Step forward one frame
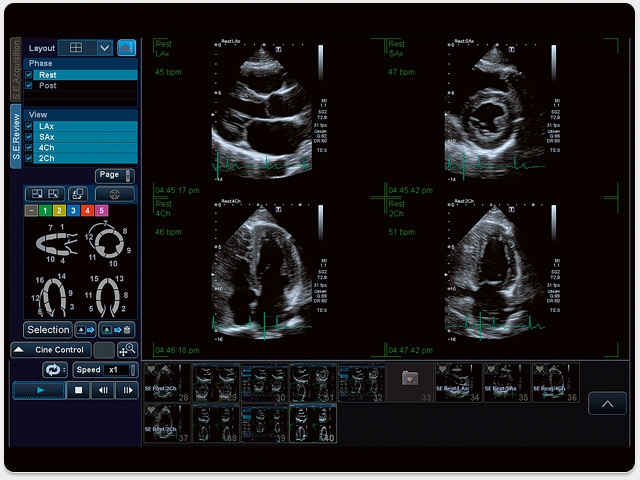This screenshot has width=640, height=480. coord(127,391)
